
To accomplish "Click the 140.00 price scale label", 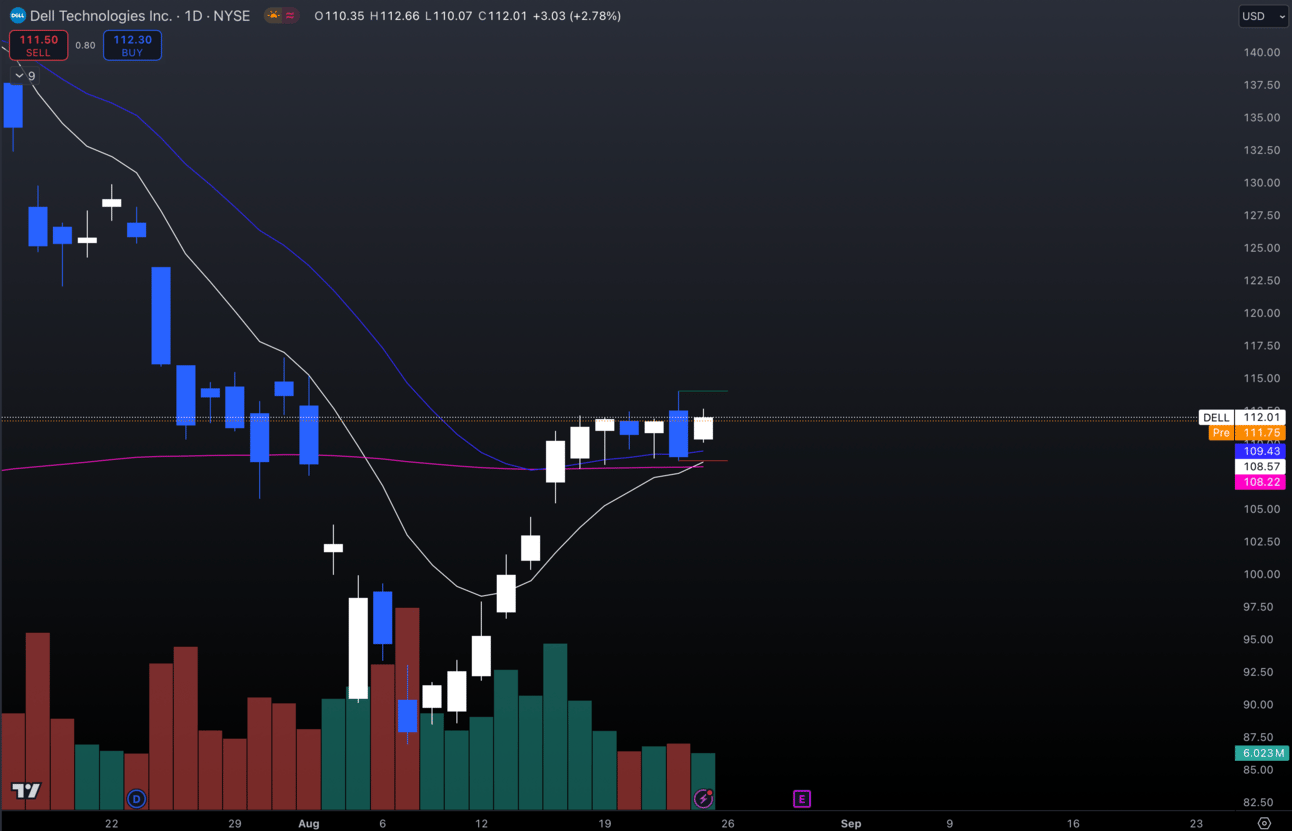I will (x=1261, y=52).
